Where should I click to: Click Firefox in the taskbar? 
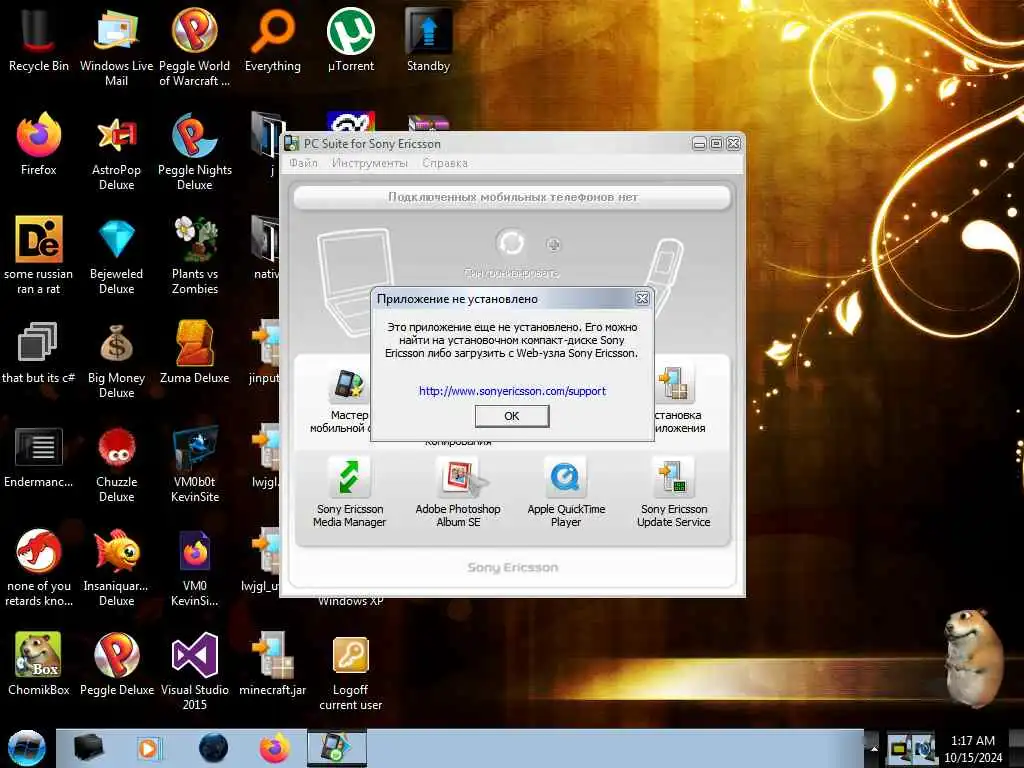[274, 748]
